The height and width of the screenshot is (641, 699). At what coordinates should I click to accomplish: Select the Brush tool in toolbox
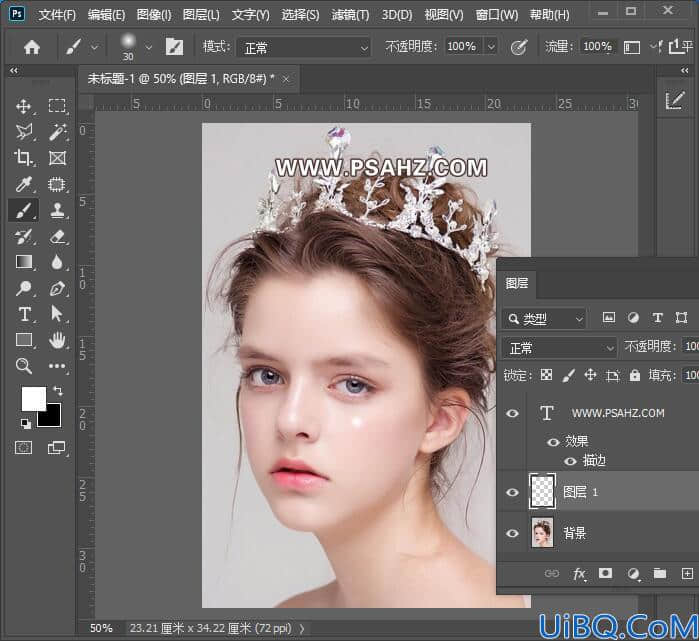[x=24, y=210]
